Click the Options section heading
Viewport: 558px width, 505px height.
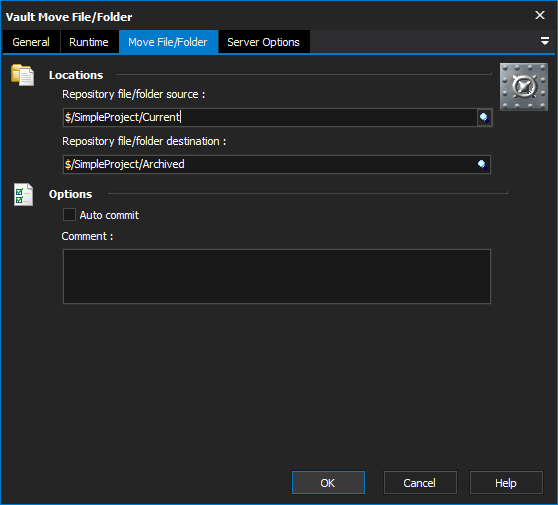(70, 194)
